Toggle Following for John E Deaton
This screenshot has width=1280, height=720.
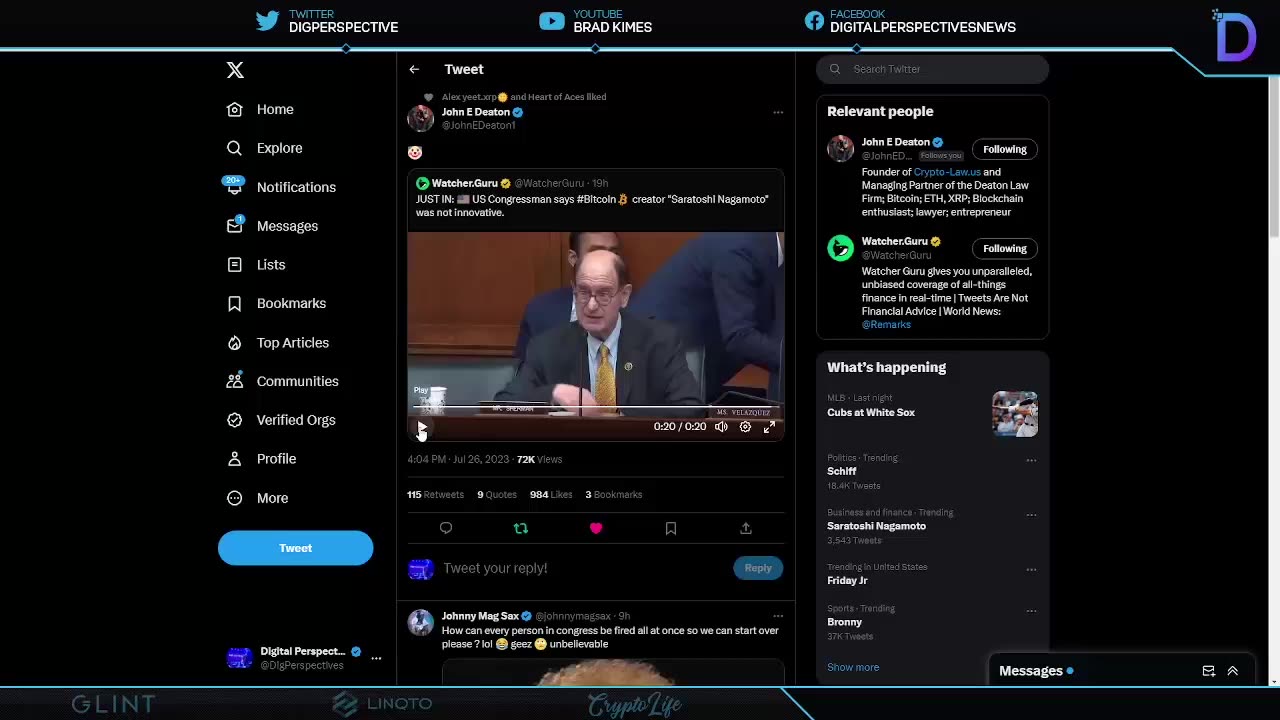(1004, 149)
